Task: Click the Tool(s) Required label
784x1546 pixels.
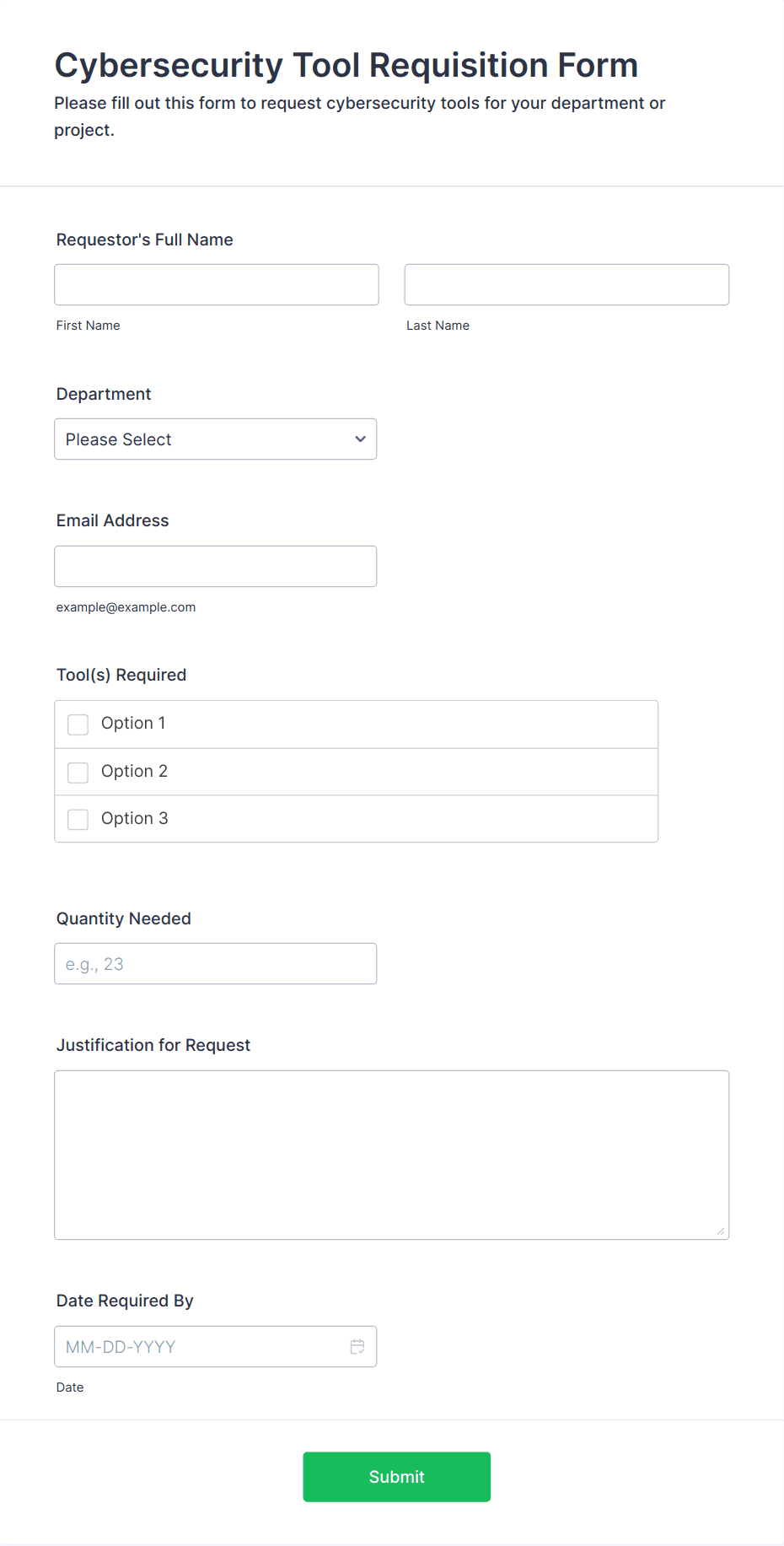Action: click(121, 675)
